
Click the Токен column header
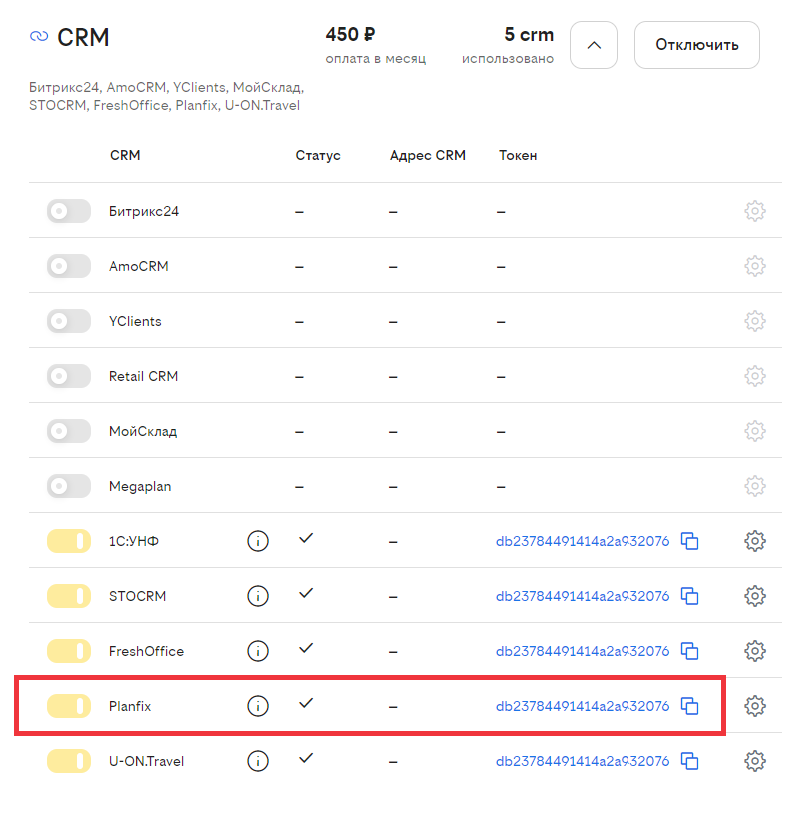[x=518, y=156]
